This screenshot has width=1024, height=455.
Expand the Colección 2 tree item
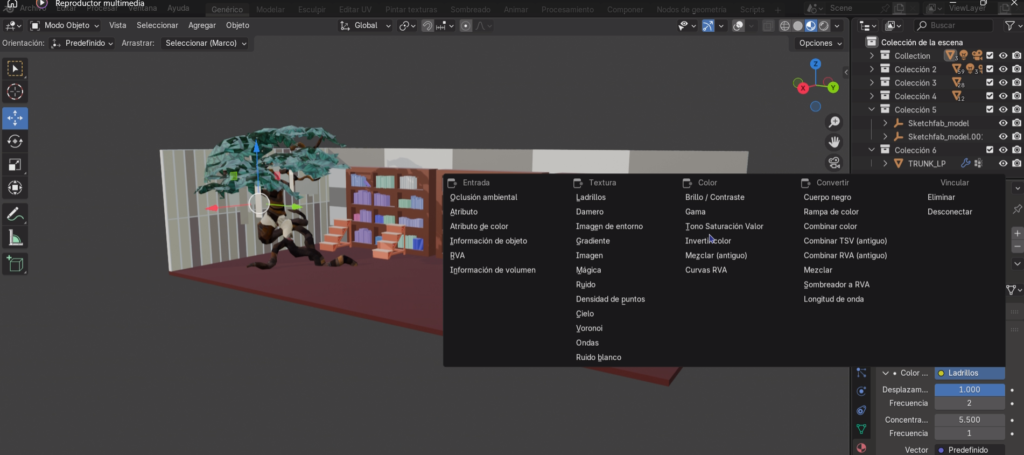pos(871,69)
